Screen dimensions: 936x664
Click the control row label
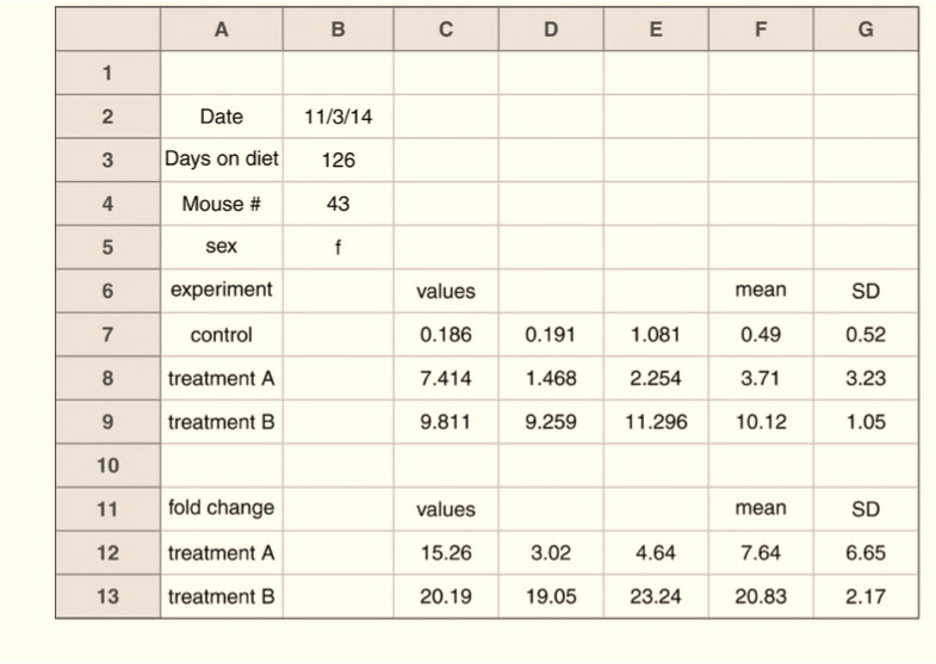221,335
